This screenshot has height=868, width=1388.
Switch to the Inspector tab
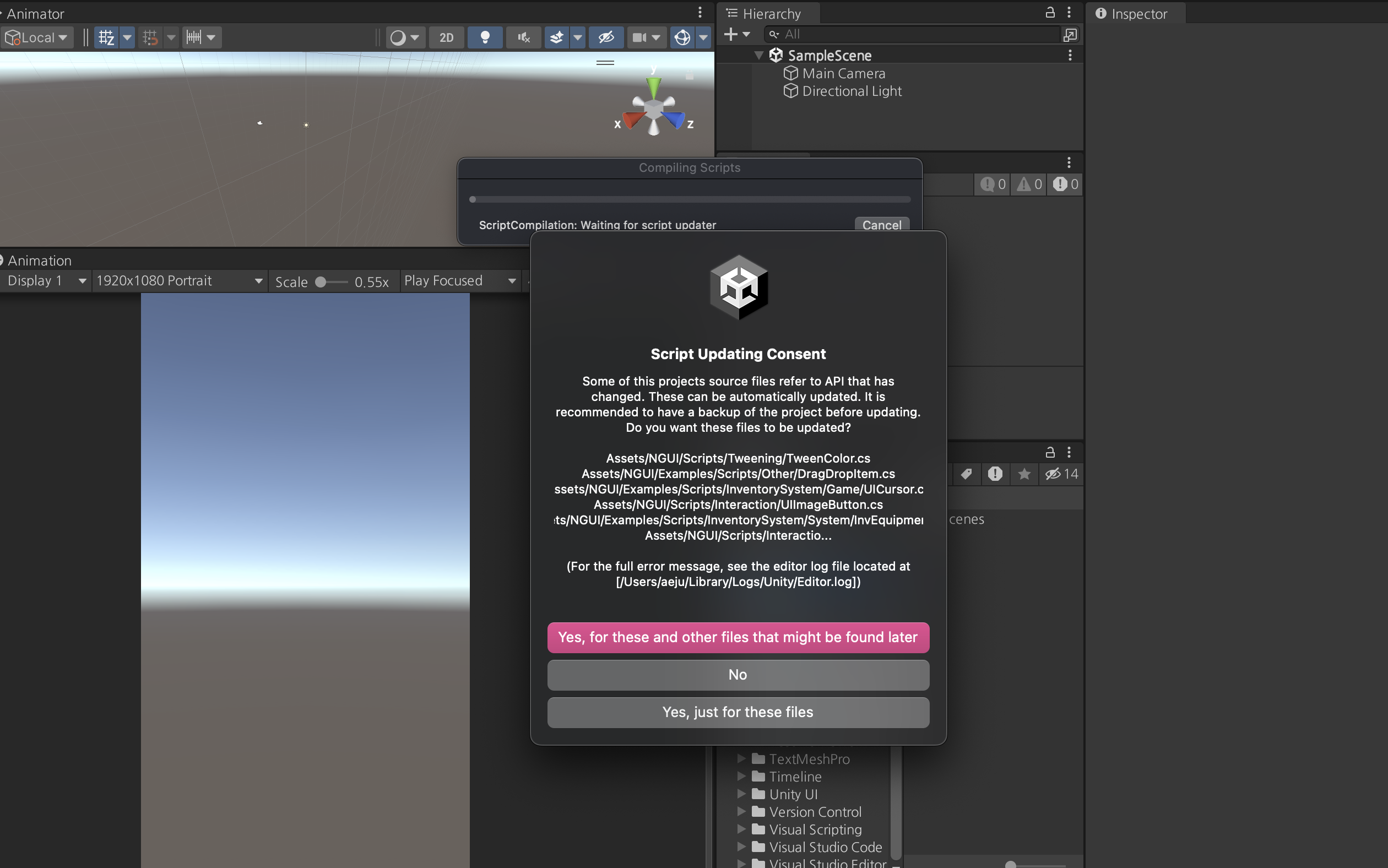[x=1131, y=13]
